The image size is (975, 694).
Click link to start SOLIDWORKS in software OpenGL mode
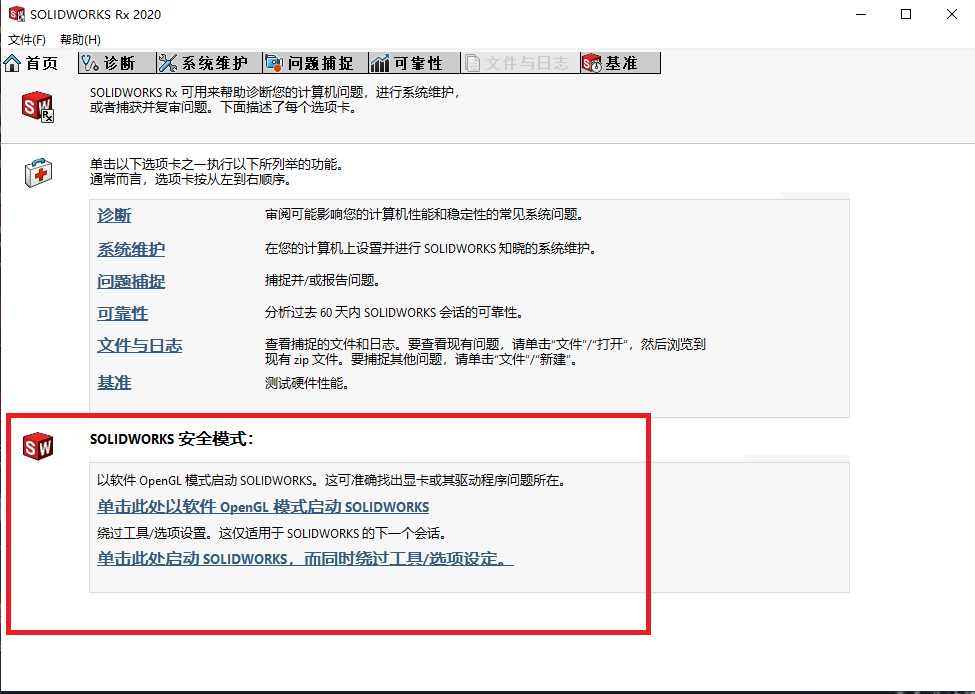pyautogui.click(x=263, y=507)
